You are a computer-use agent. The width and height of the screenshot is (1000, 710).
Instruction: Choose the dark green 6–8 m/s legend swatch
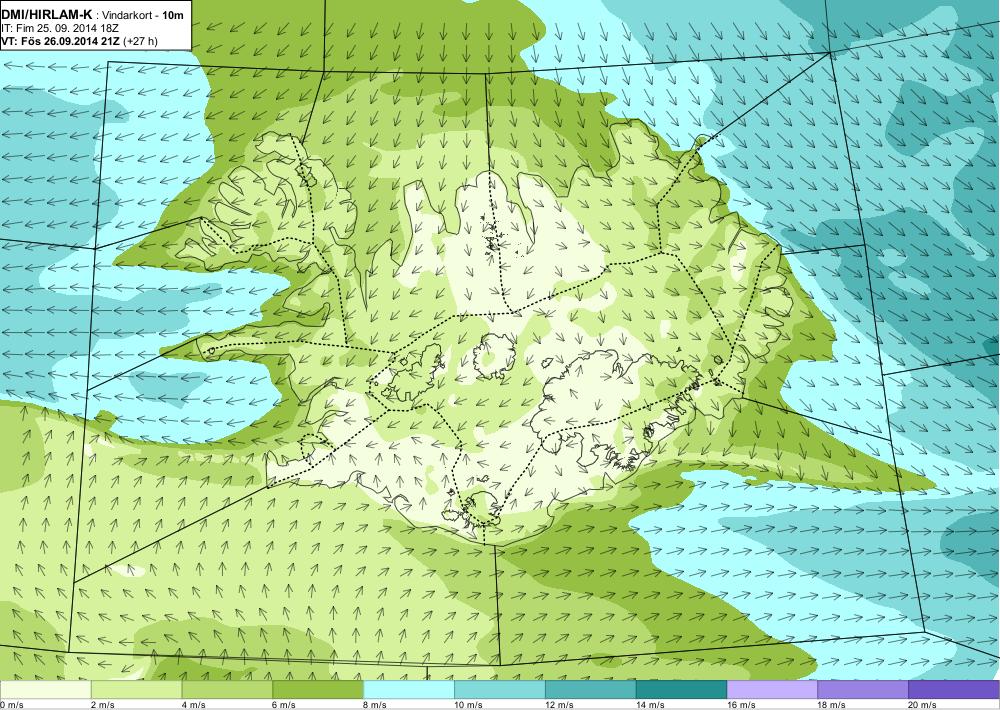318,690
